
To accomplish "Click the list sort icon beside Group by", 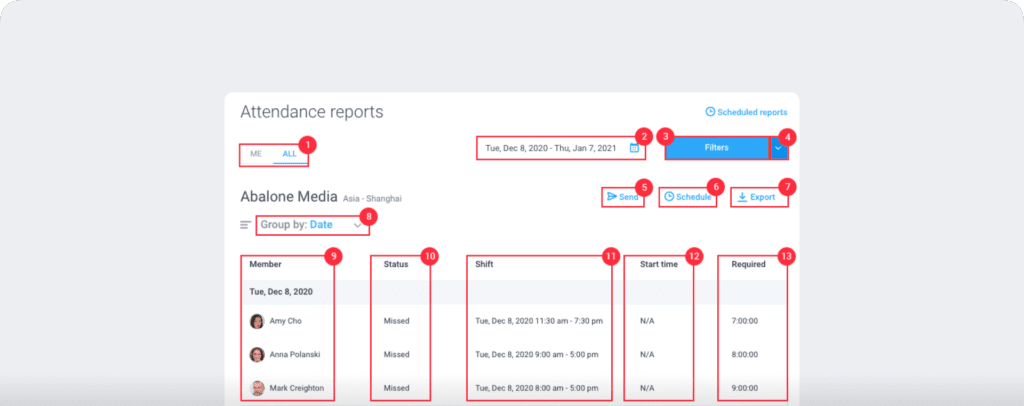I will pos(245,225).
